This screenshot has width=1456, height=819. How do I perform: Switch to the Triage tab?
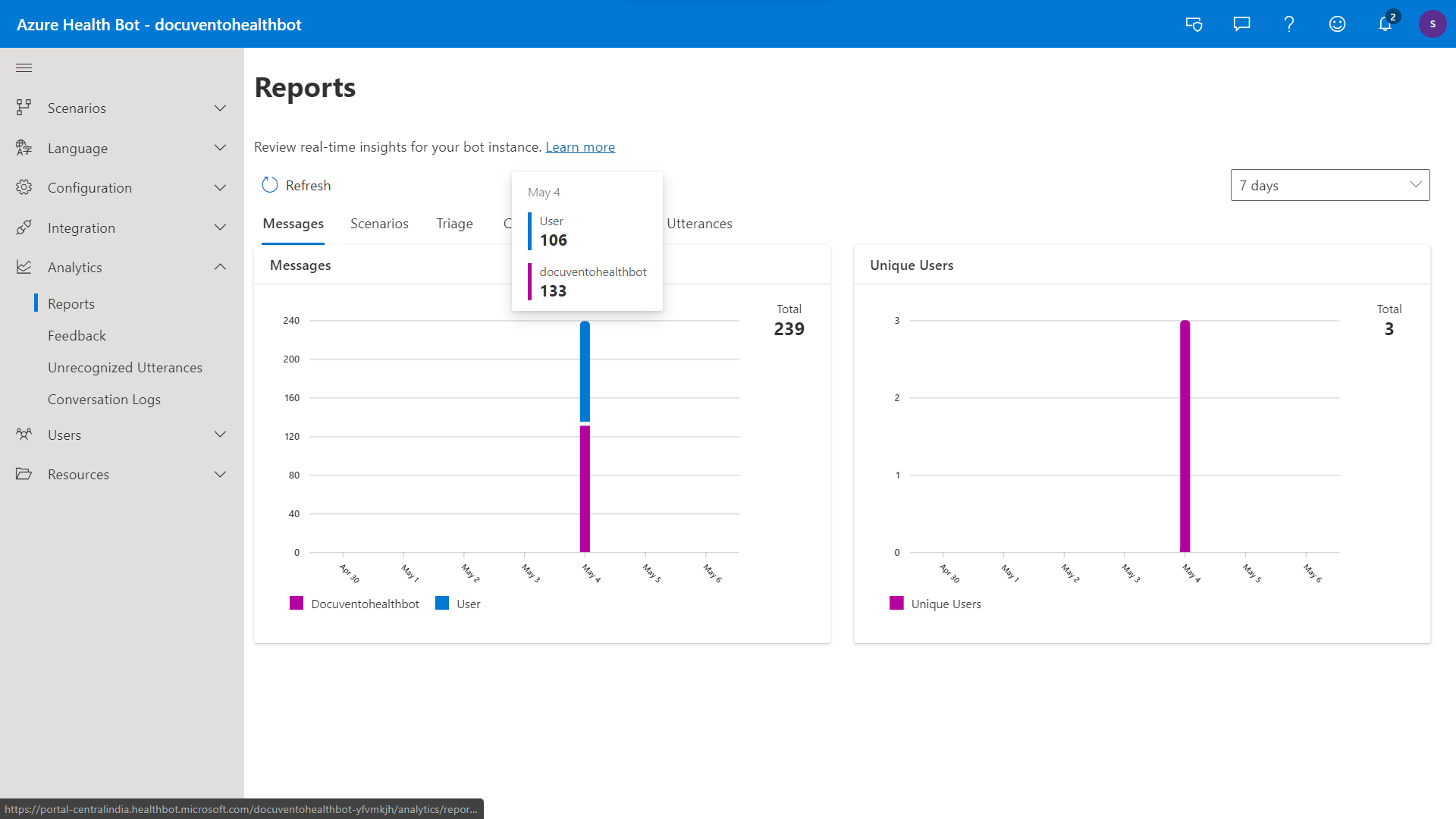[x=454, y=224]
